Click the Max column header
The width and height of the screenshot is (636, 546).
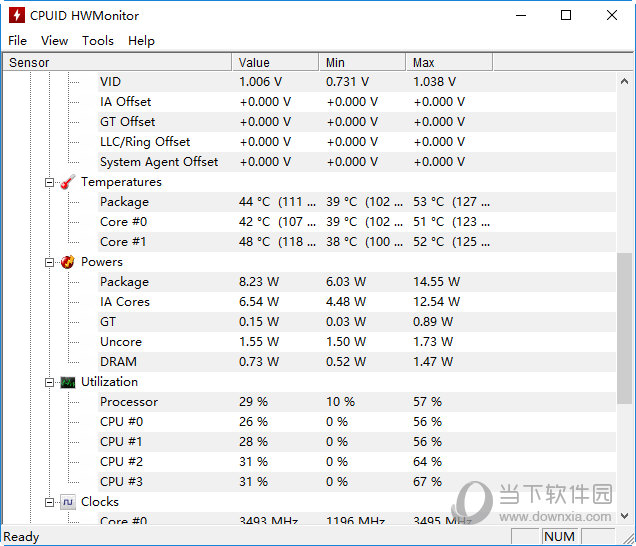pos(449,62)
